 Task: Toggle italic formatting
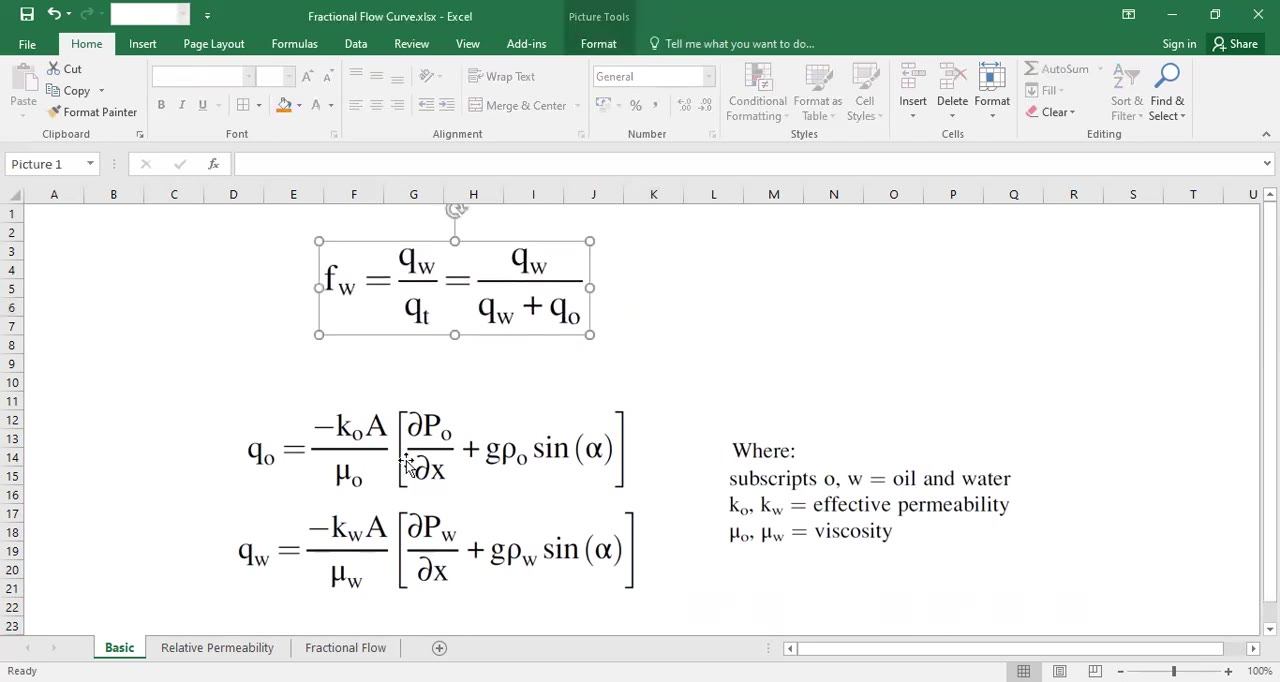click(181, 104)
